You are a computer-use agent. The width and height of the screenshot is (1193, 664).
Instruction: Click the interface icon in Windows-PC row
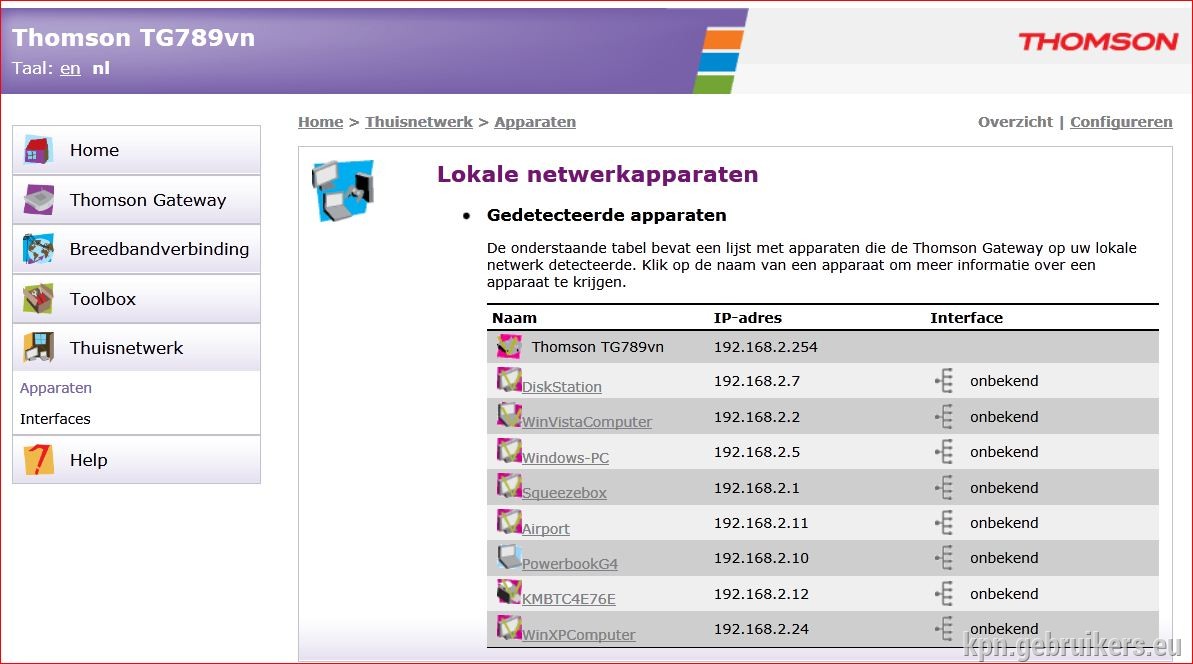tap(944, 452)
